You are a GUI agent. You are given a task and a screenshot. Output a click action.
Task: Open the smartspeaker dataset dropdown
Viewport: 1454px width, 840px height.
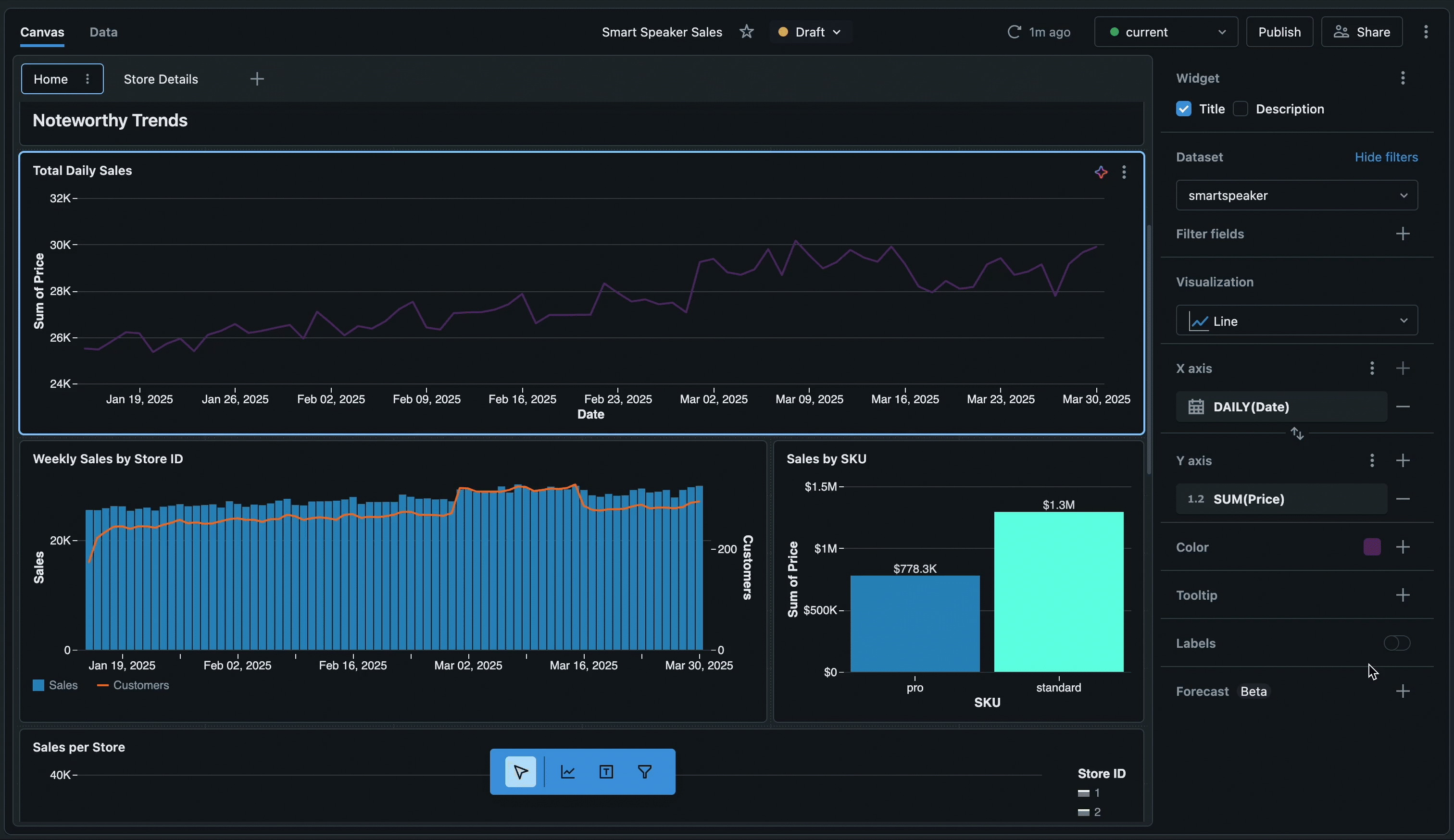pos(1296,196)
